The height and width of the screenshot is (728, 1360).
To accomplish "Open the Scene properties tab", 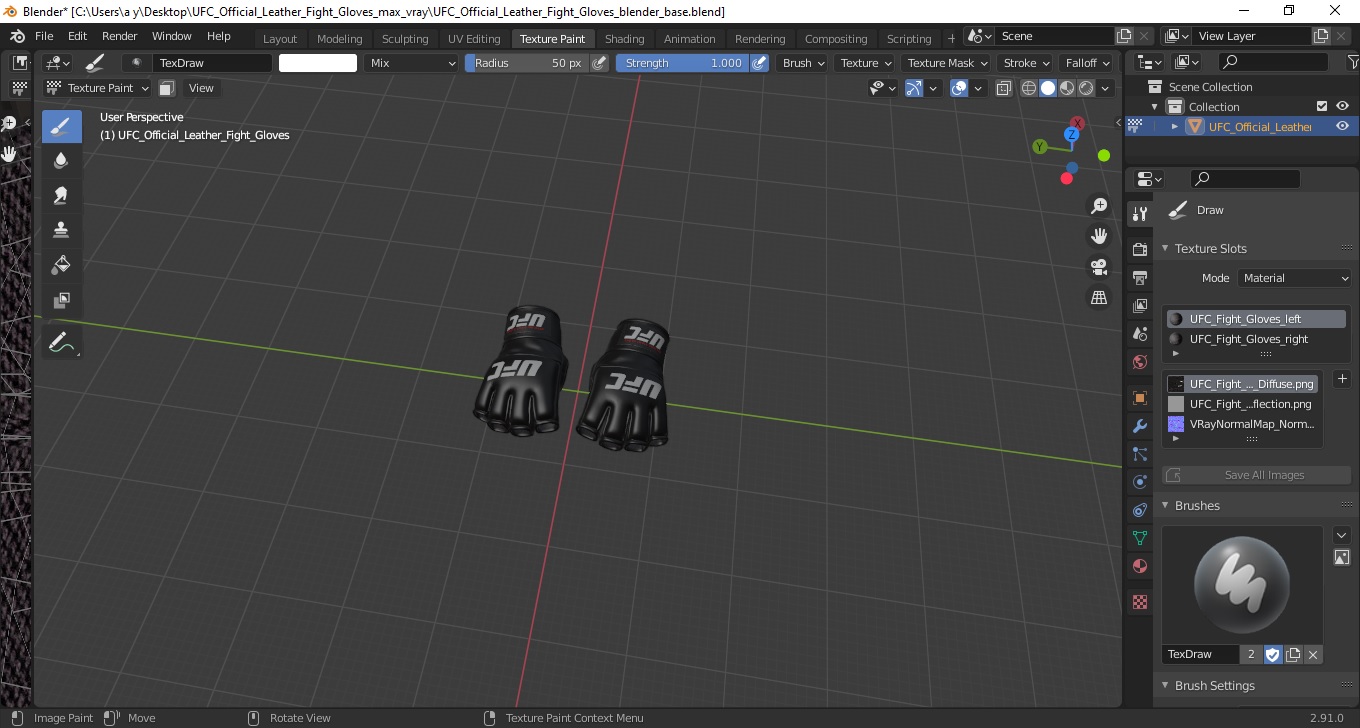I will 1139,334.
